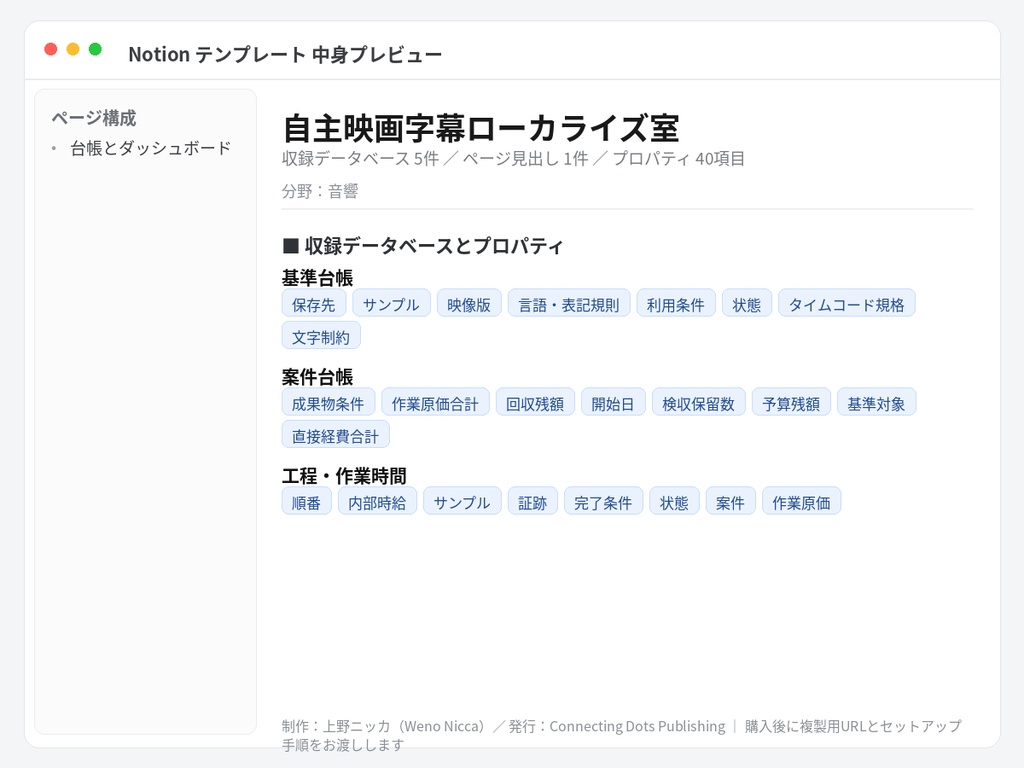This screenshot has height=768, width=1024.
Task: Select the タイムコード規格 property tag
Action: (847, 304)
